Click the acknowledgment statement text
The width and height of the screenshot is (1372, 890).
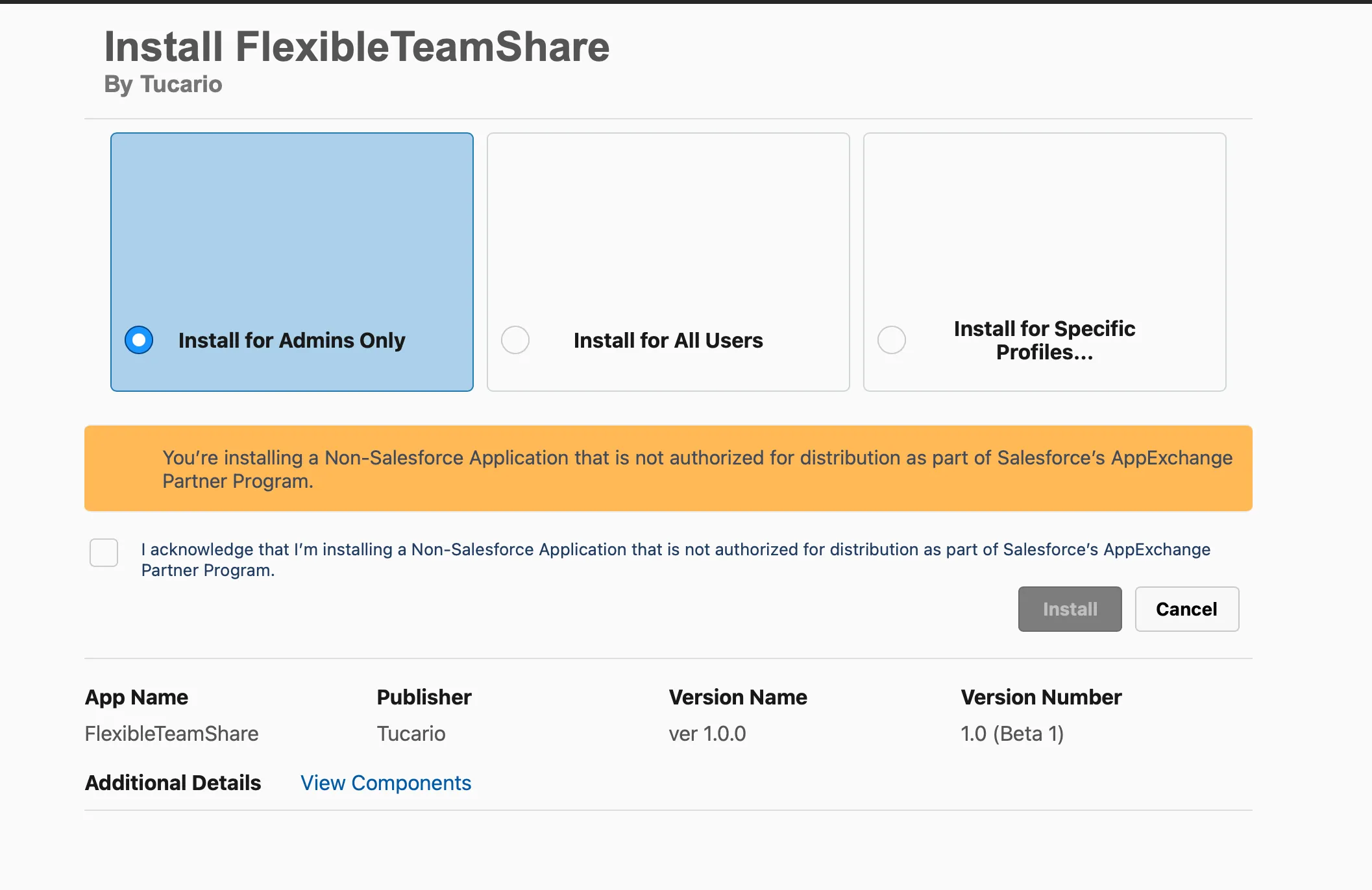click(674, 559)
